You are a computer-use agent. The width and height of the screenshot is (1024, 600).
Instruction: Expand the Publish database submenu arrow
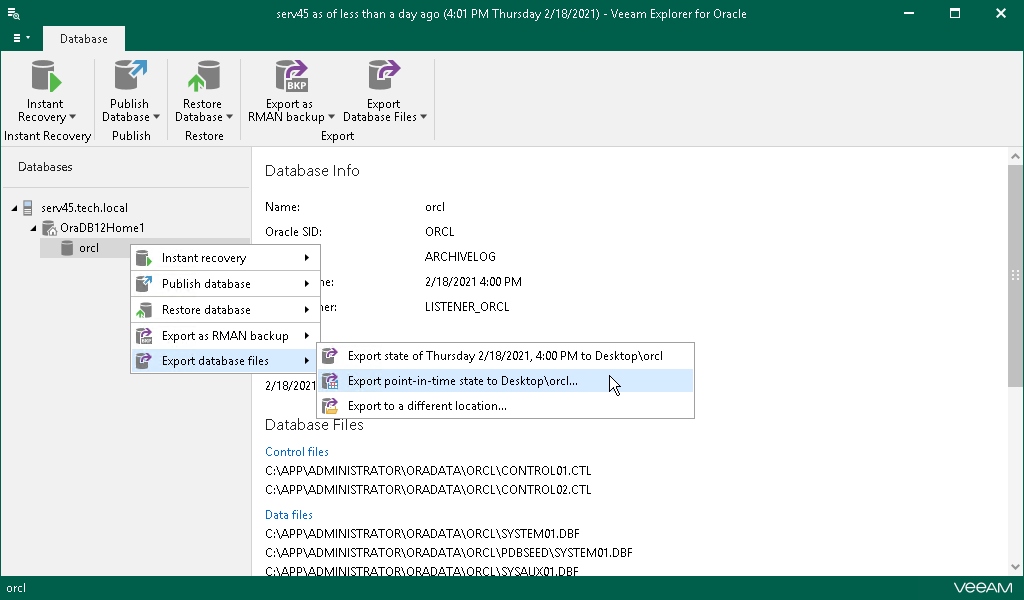tap(306, 284)
